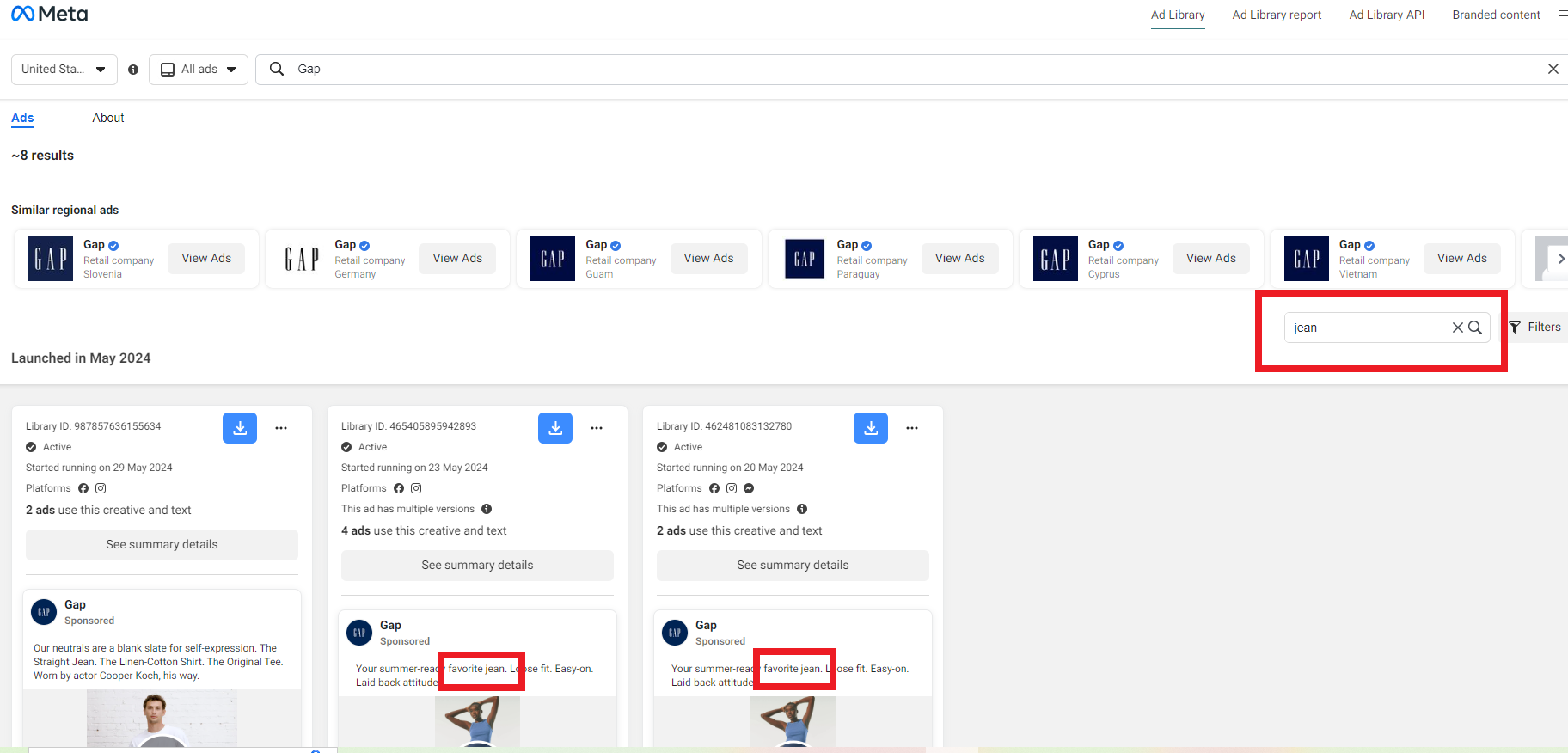
Task: Clear the 'jean' keyword filter
Action: [1457, 328]
